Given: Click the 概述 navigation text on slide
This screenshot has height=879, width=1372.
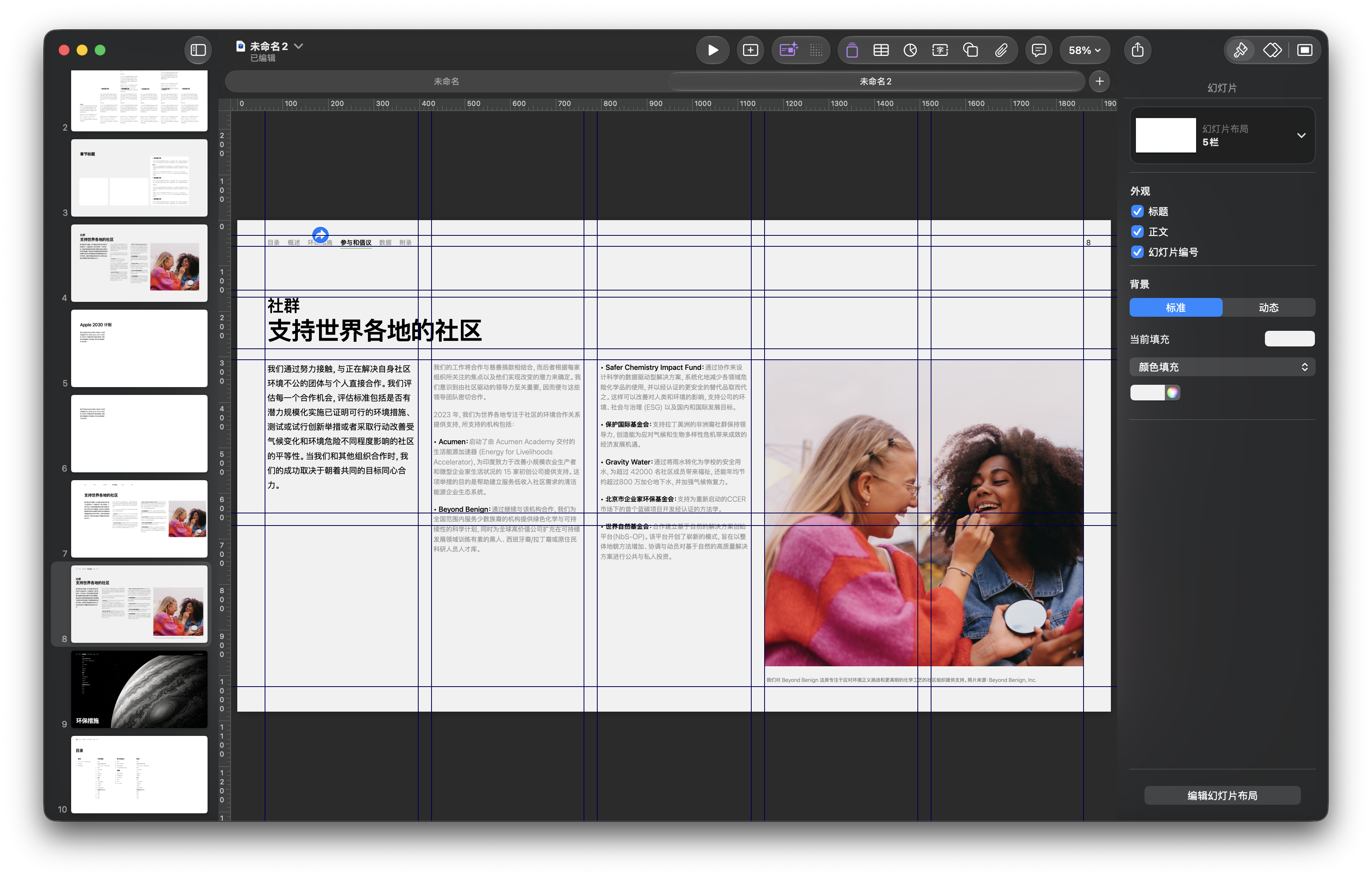Looking at the screenshot, I should 294,243.
